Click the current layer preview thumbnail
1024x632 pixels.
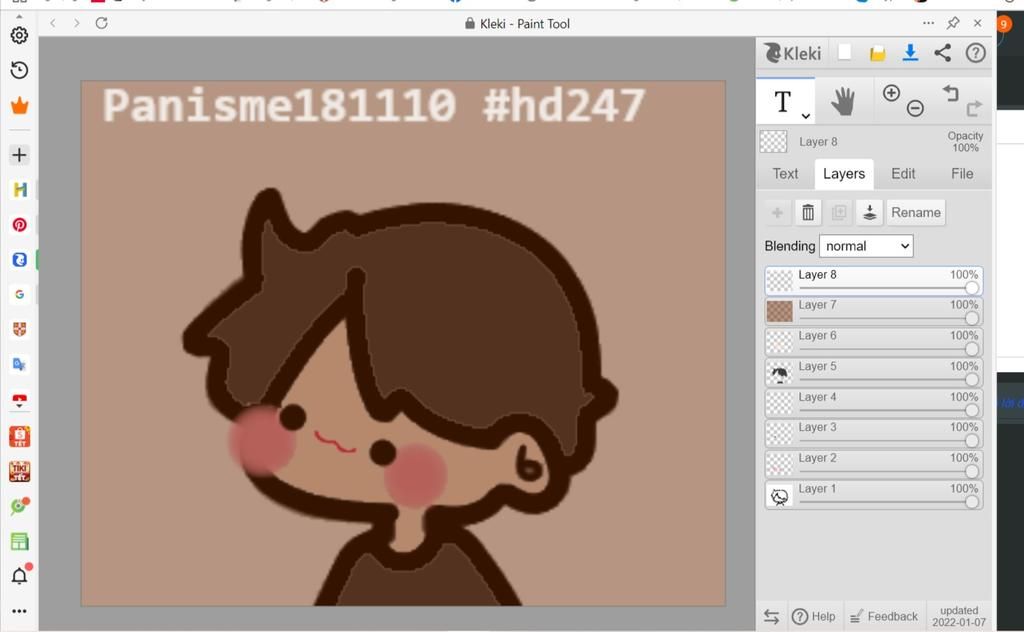773,142
